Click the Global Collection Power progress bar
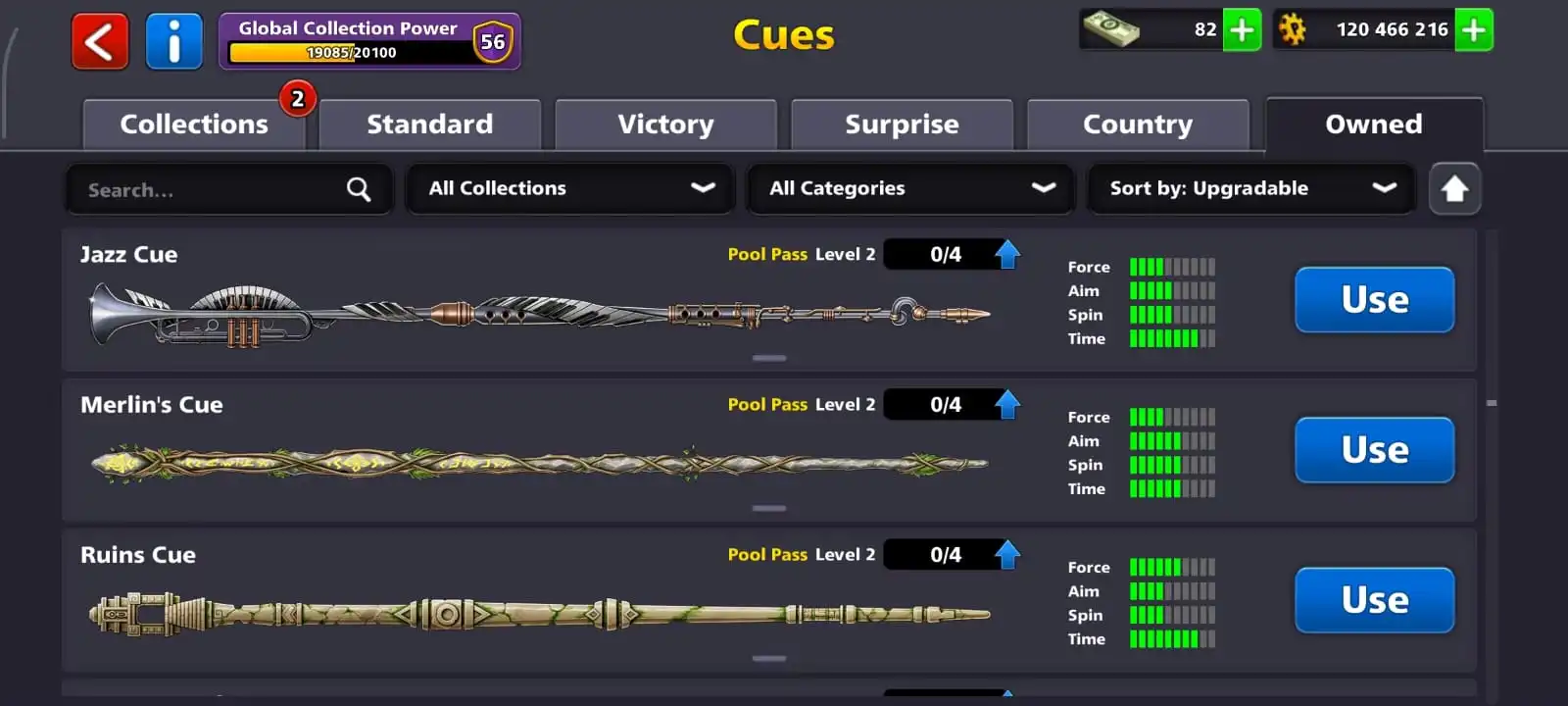 pyautogui.click(x=351, y=53)
